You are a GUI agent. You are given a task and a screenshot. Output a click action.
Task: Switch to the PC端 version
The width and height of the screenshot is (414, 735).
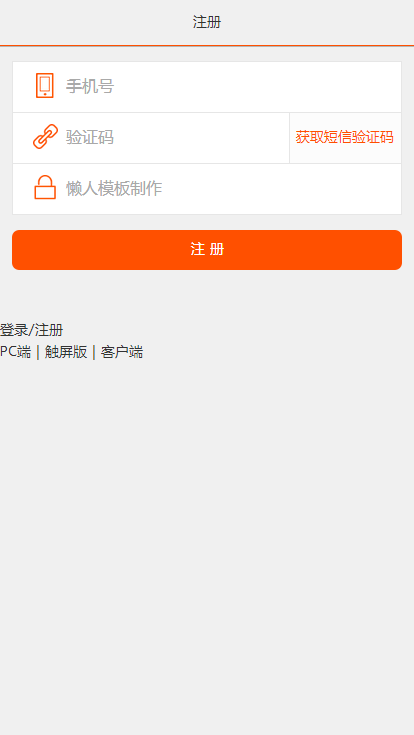point(15,352)
